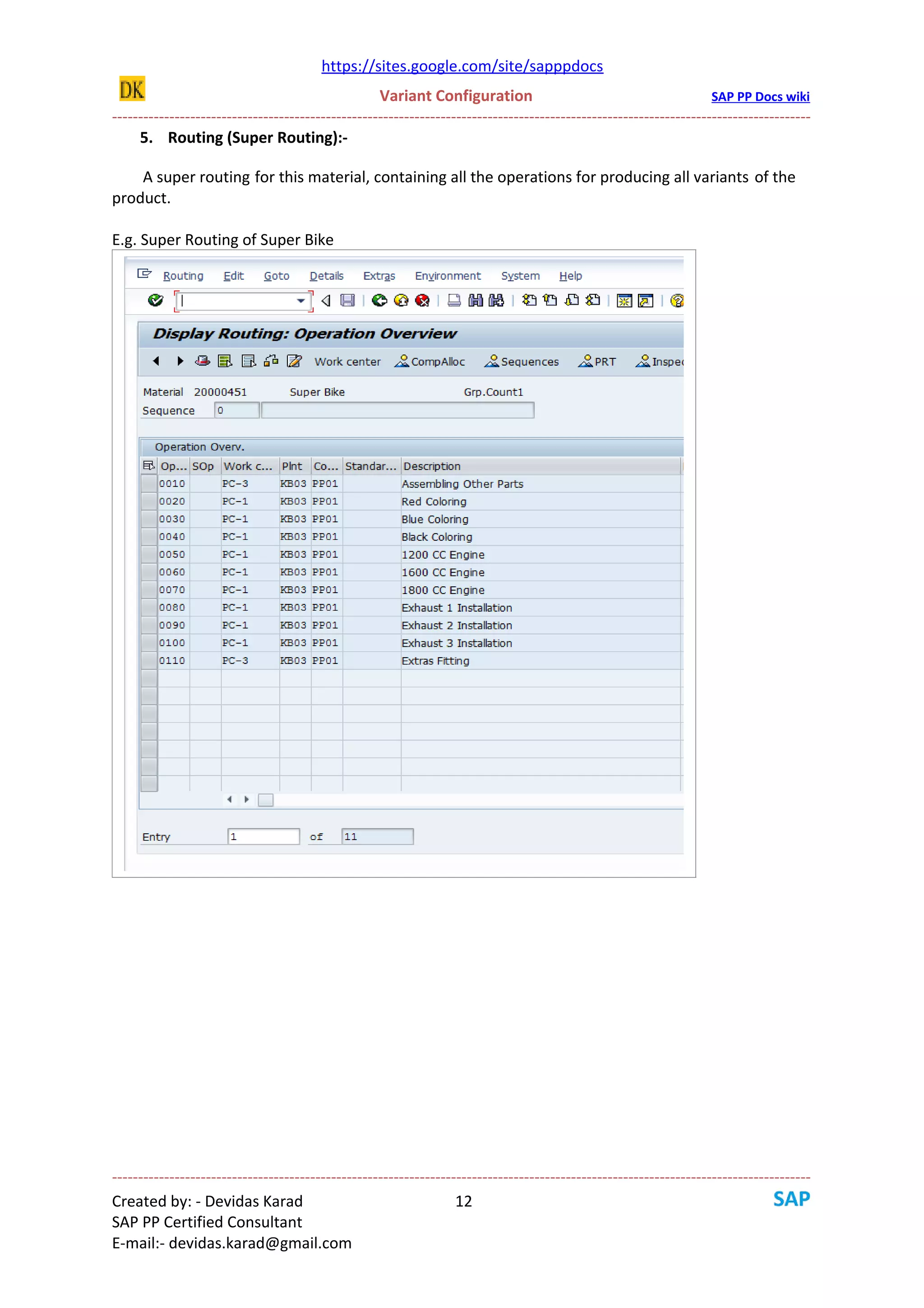Open the Extras menu
The image size is (924, 1308).
click(x=379, y=276)
